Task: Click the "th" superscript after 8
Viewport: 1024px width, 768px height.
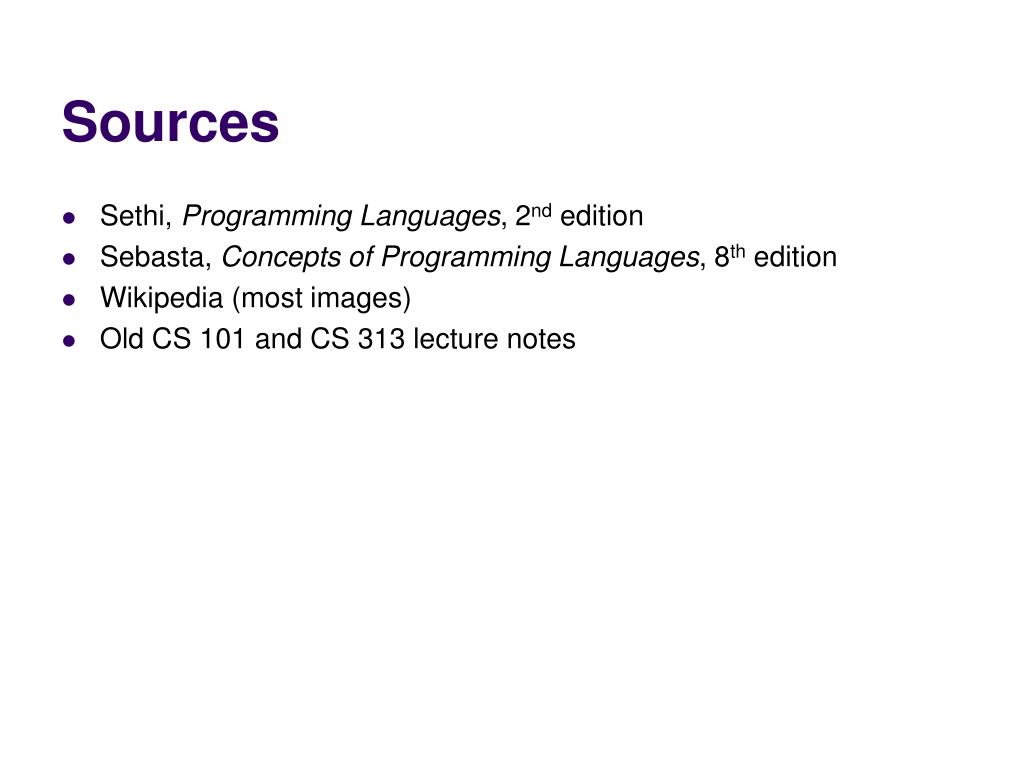Action: (737, 251)
